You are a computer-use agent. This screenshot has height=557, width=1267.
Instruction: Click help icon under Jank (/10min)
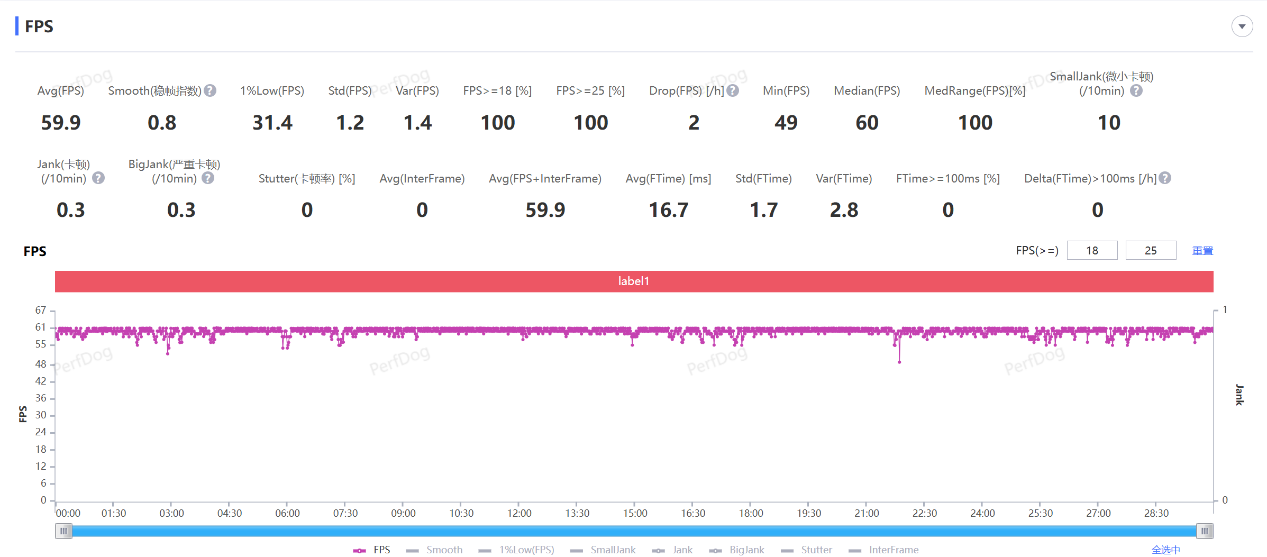click(x=98, y=178)
